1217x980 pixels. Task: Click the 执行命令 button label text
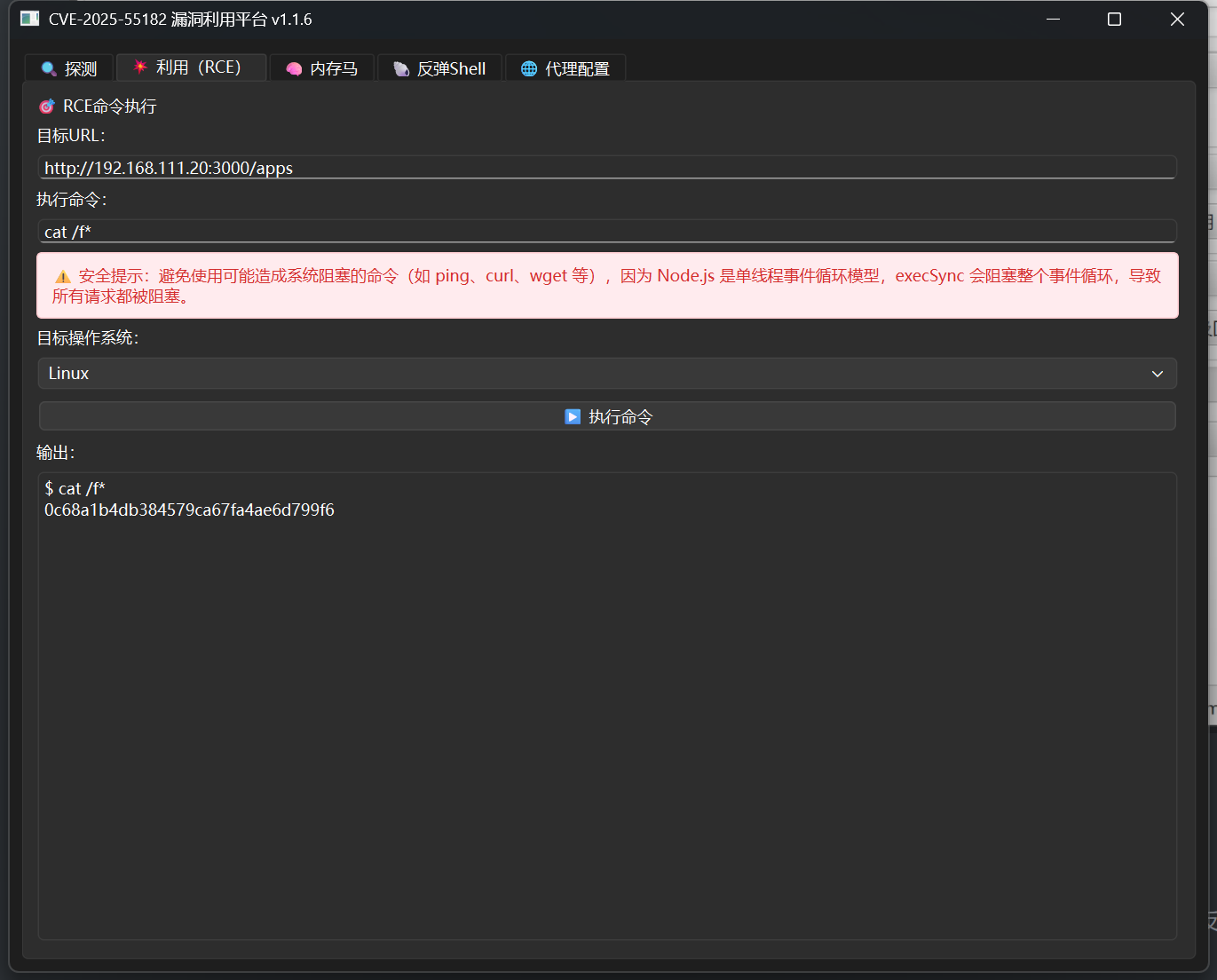(x=620, y=417)
